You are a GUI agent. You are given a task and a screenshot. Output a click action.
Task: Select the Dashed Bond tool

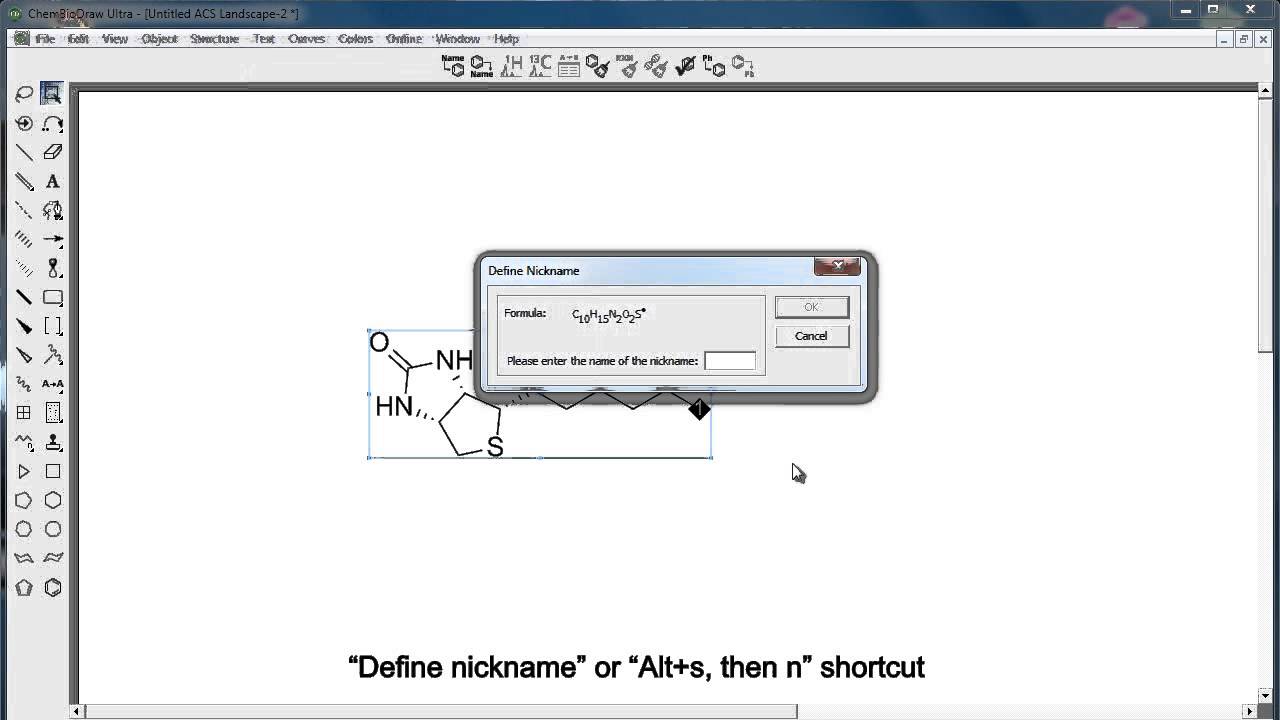[24, 210]
